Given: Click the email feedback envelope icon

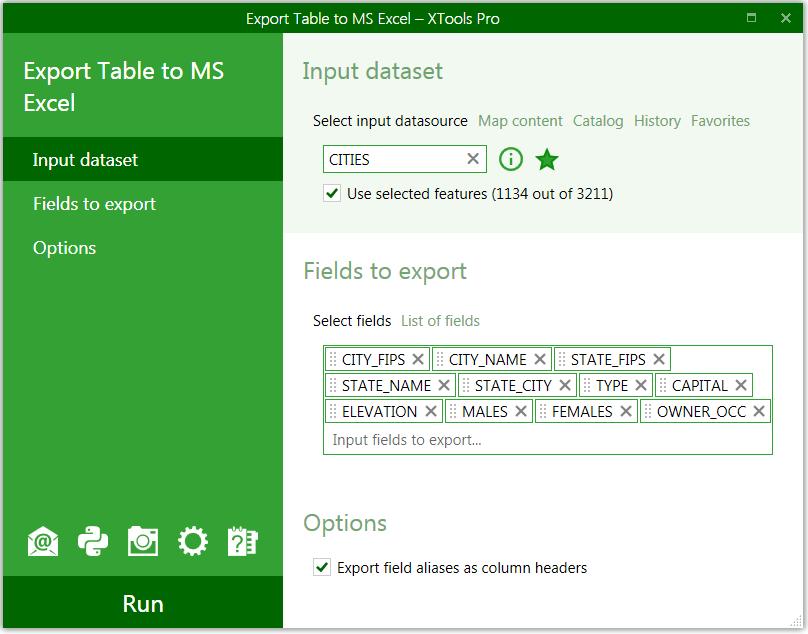Looking at the screenshot, I should 43,541.
